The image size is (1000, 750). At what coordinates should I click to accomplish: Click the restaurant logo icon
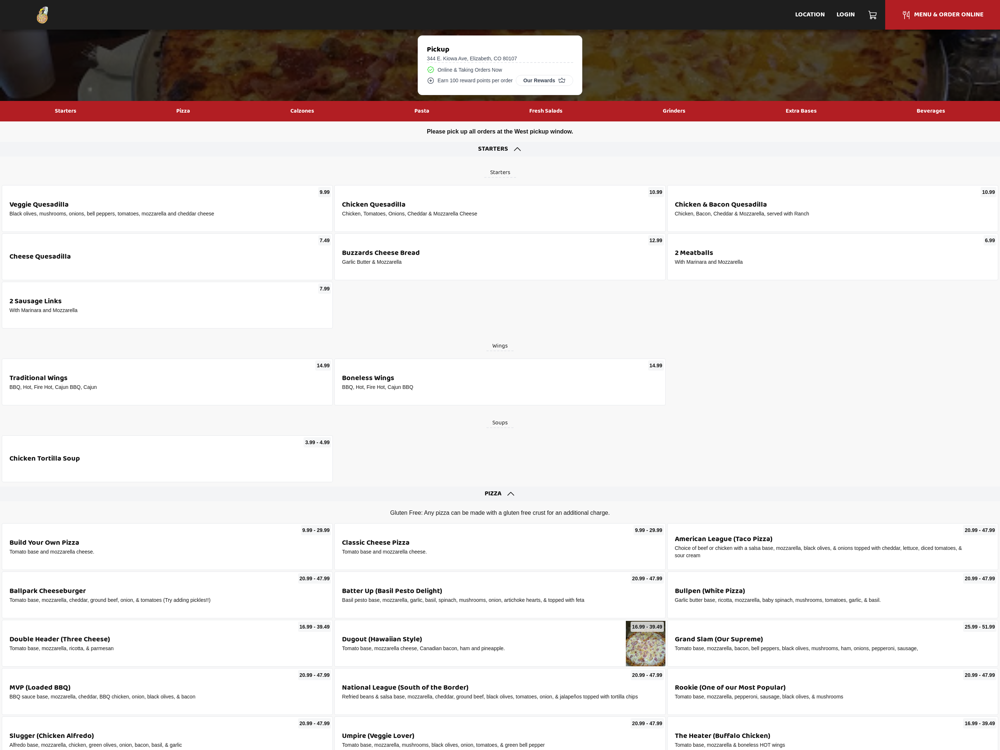[42, 15]
